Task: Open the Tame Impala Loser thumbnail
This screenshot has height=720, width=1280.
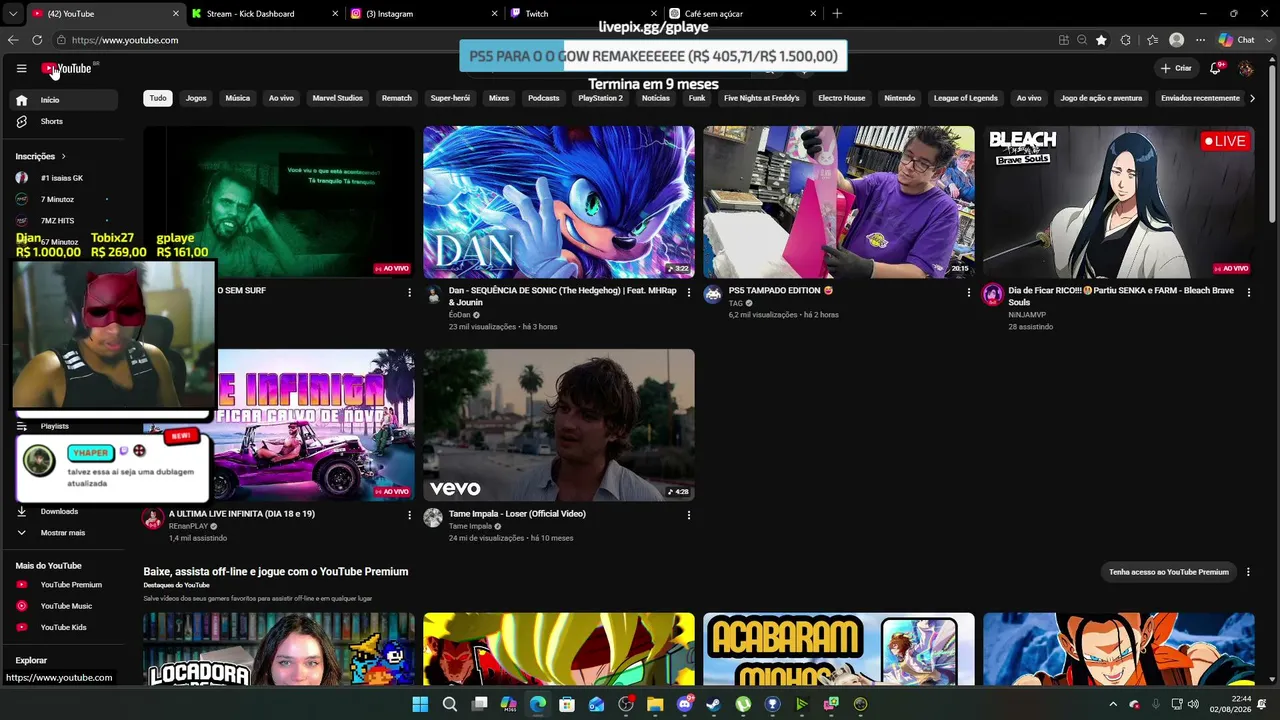Action: [559, 425]
